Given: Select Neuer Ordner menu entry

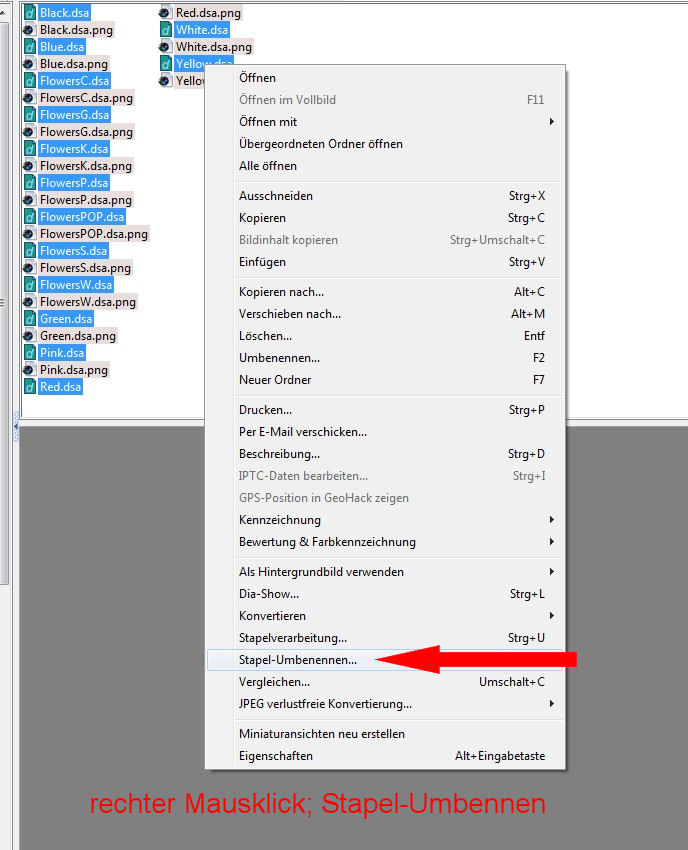Looking at the screenshot, I should point(385,380).
